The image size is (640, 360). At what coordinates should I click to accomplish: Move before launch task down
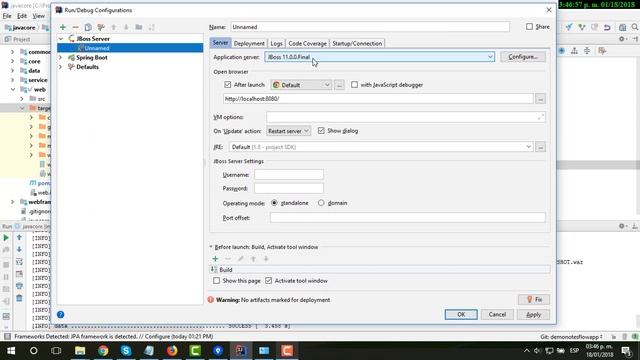[266, 258]
